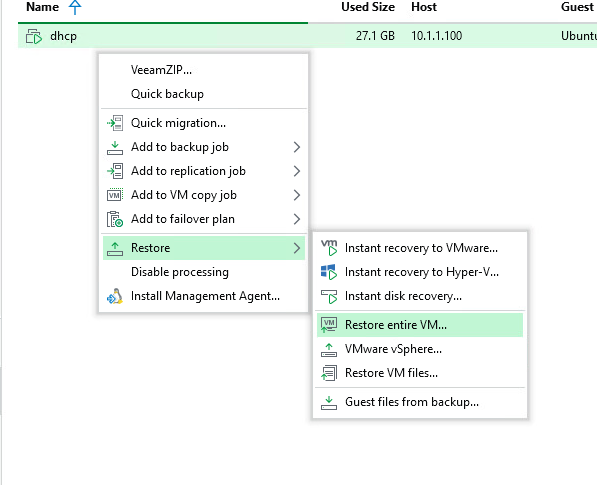Viewport: 597px width, 485px height.
Task: Sort by the Host column header
Action: tap(424, 7)
